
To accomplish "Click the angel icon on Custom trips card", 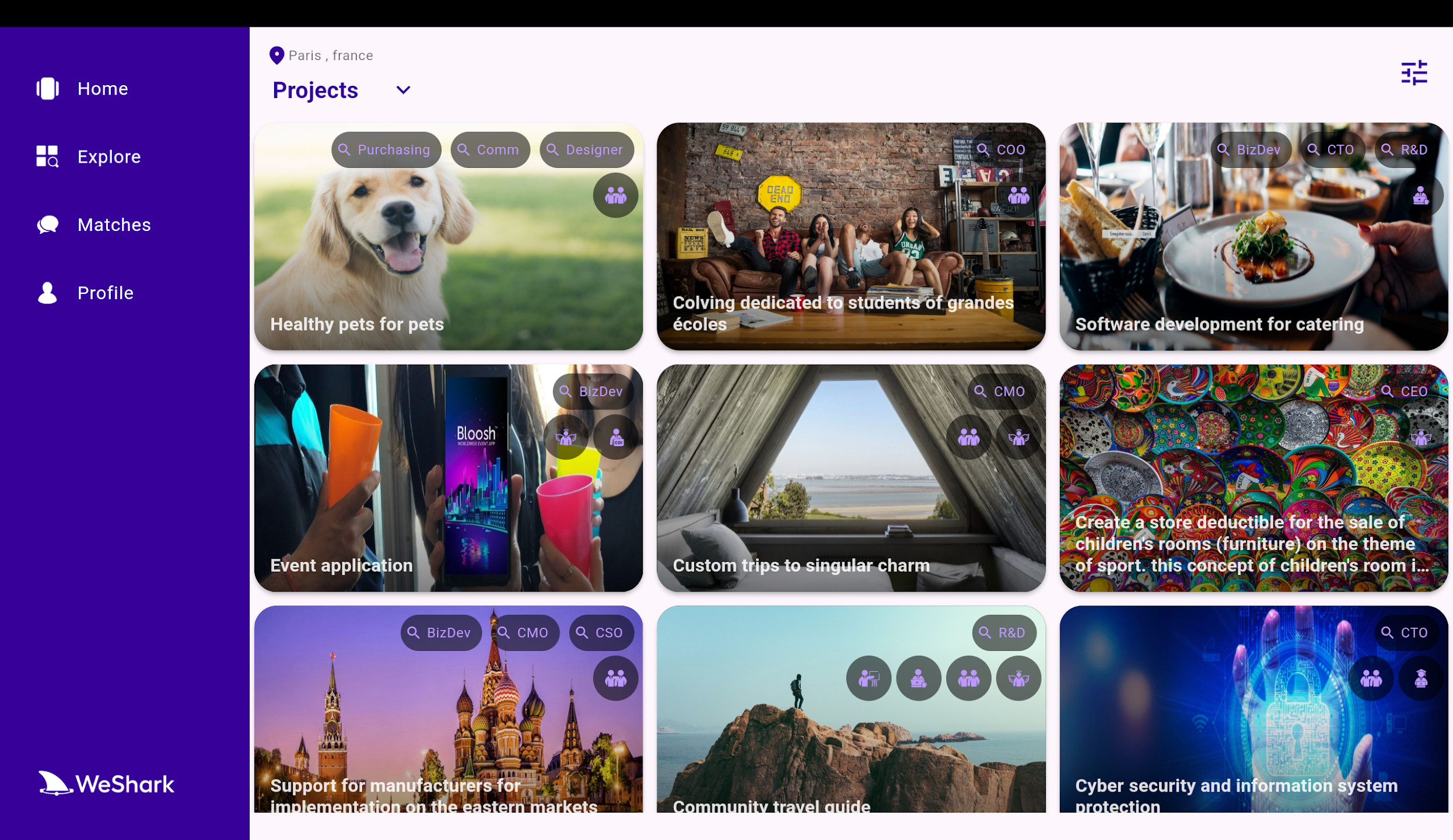I will coord(1018,437).
